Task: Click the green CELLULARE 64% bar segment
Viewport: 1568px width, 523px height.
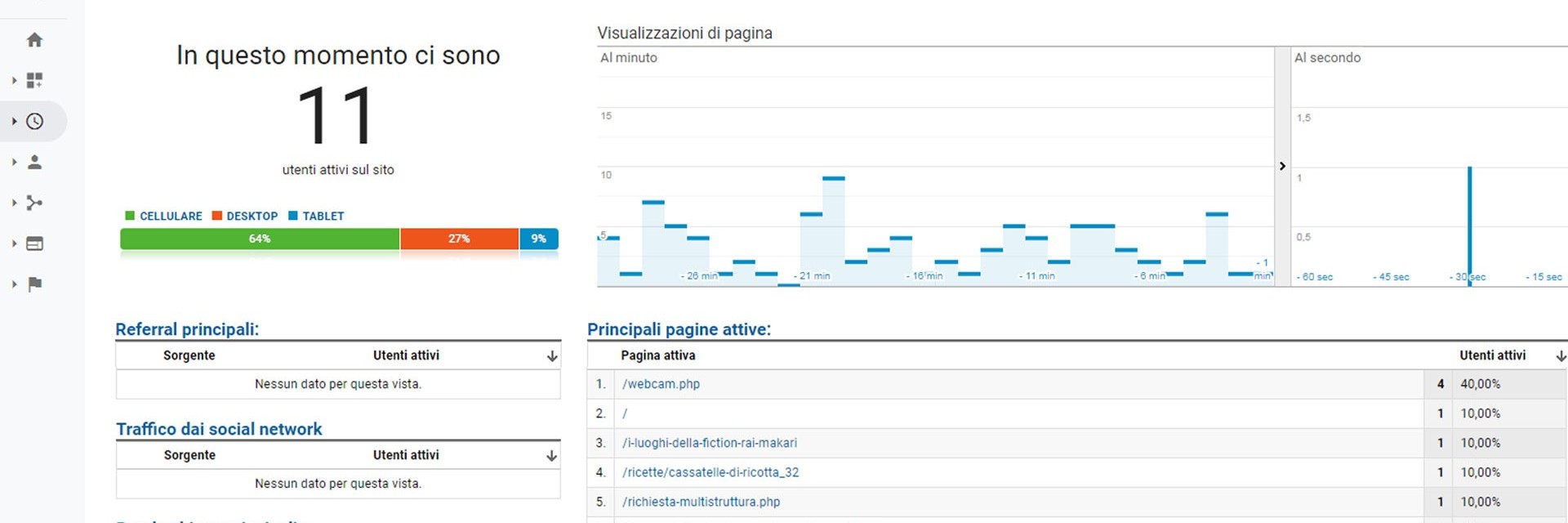Action: [x=260, y=239]
